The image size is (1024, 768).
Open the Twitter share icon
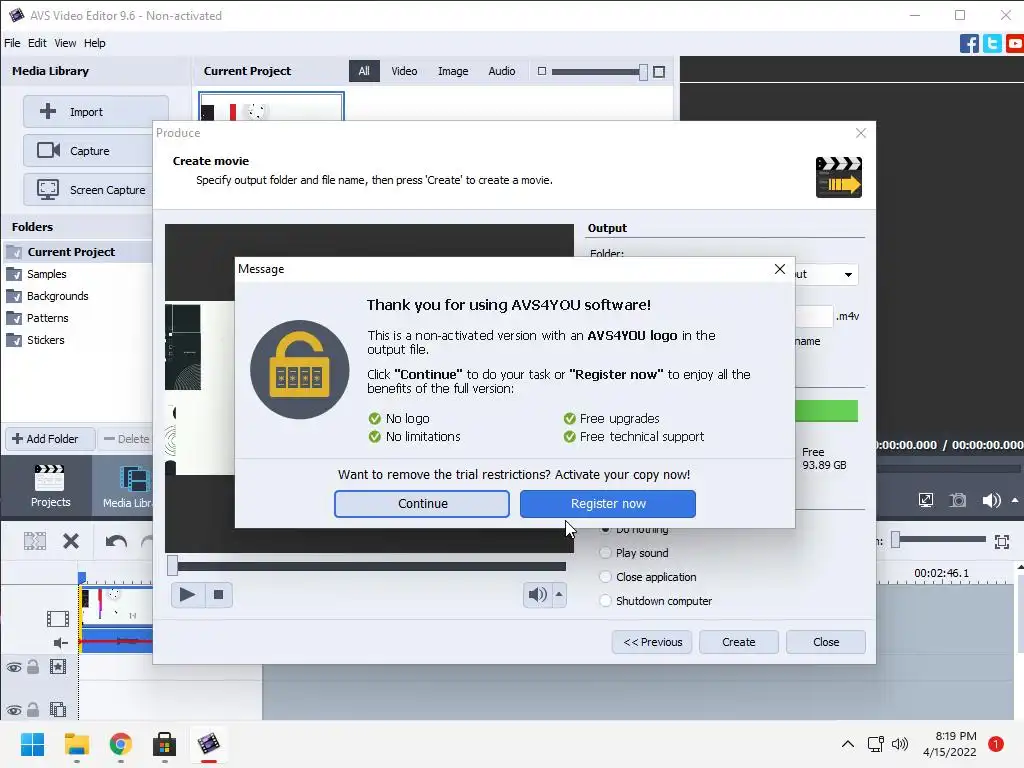992,43
